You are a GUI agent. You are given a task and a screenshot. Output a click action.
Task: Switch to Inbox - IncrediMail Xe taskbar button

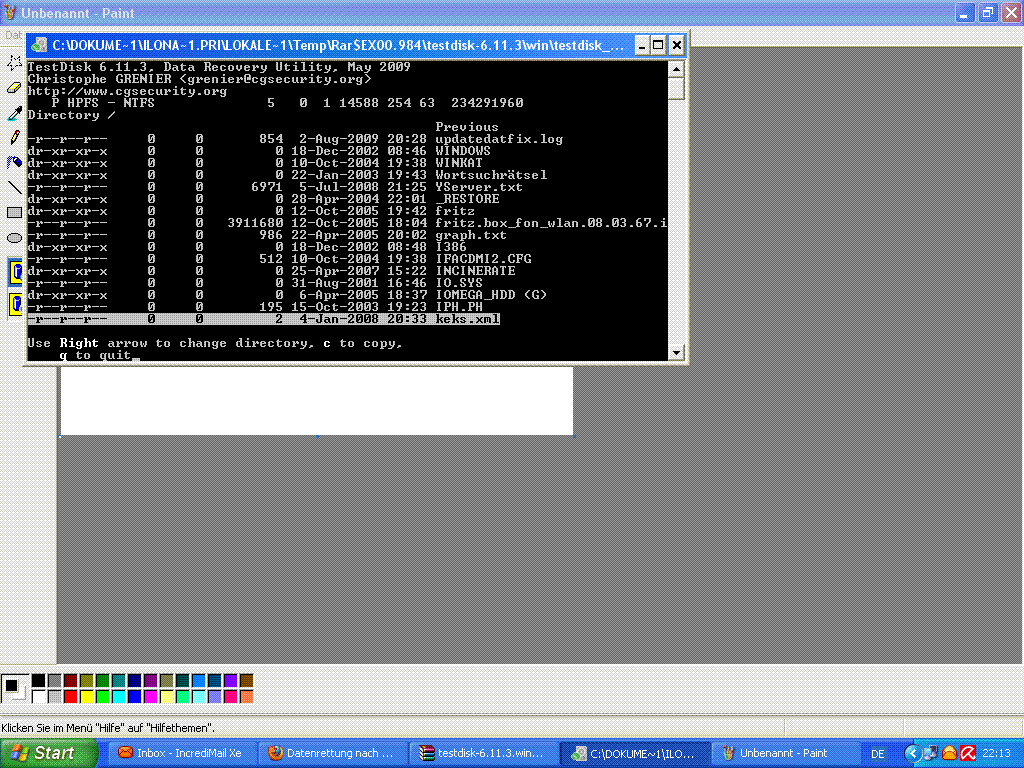pos(181,753)
